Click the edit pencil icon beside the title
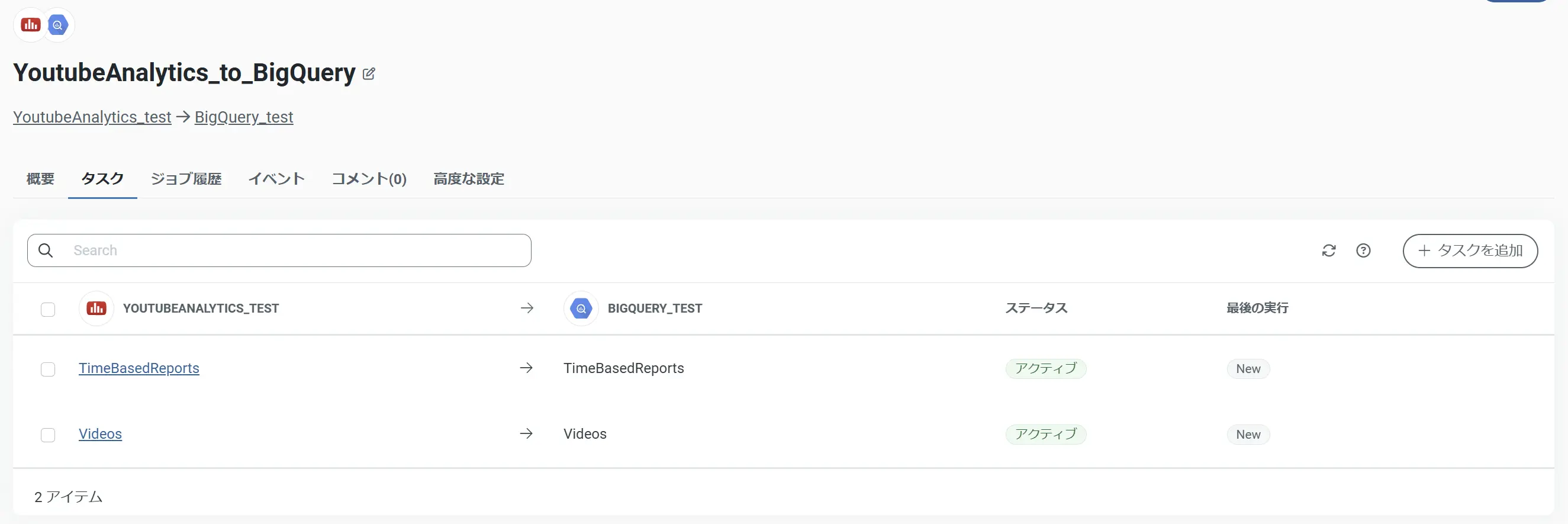This screenshot has height=524, width=1568. coord(369,74)
